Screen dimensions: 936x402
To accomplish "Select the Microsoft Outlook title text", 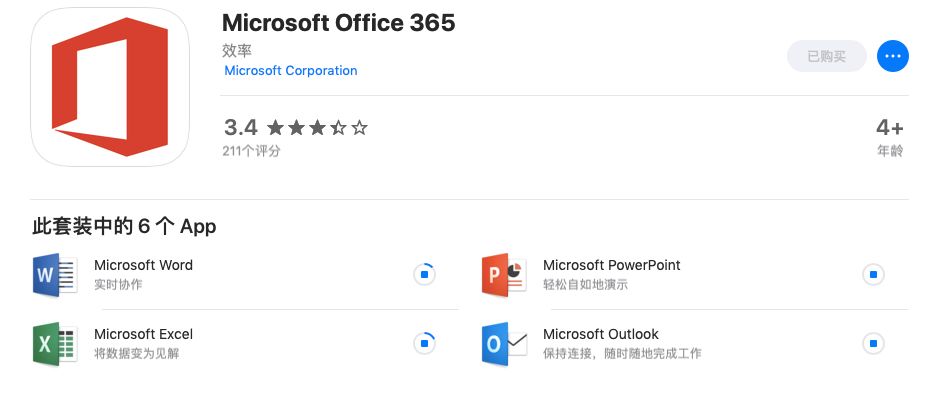I will pyautogui.click(x=601, y=335).
